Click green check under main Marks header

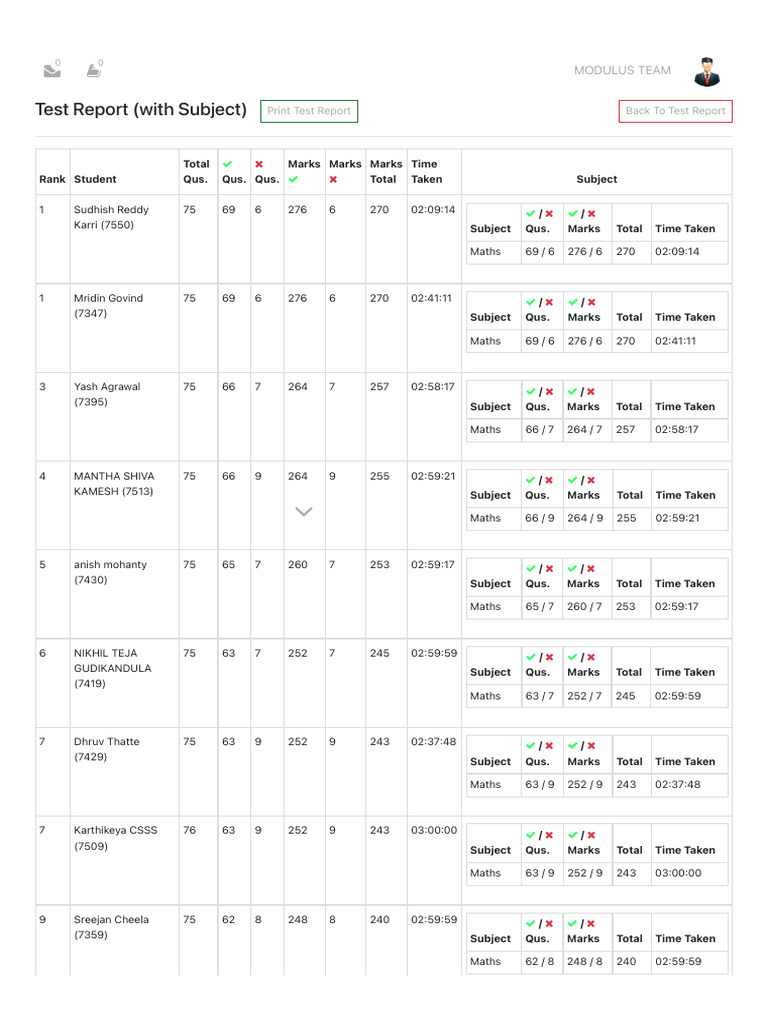point(293,180)
